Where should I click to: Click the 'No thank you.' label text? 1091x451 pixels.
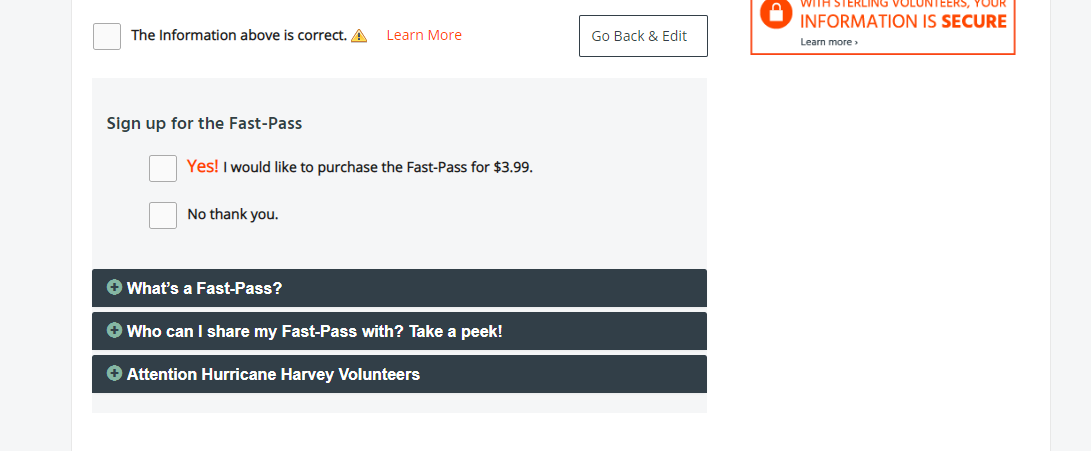click(x=232, y=214)
